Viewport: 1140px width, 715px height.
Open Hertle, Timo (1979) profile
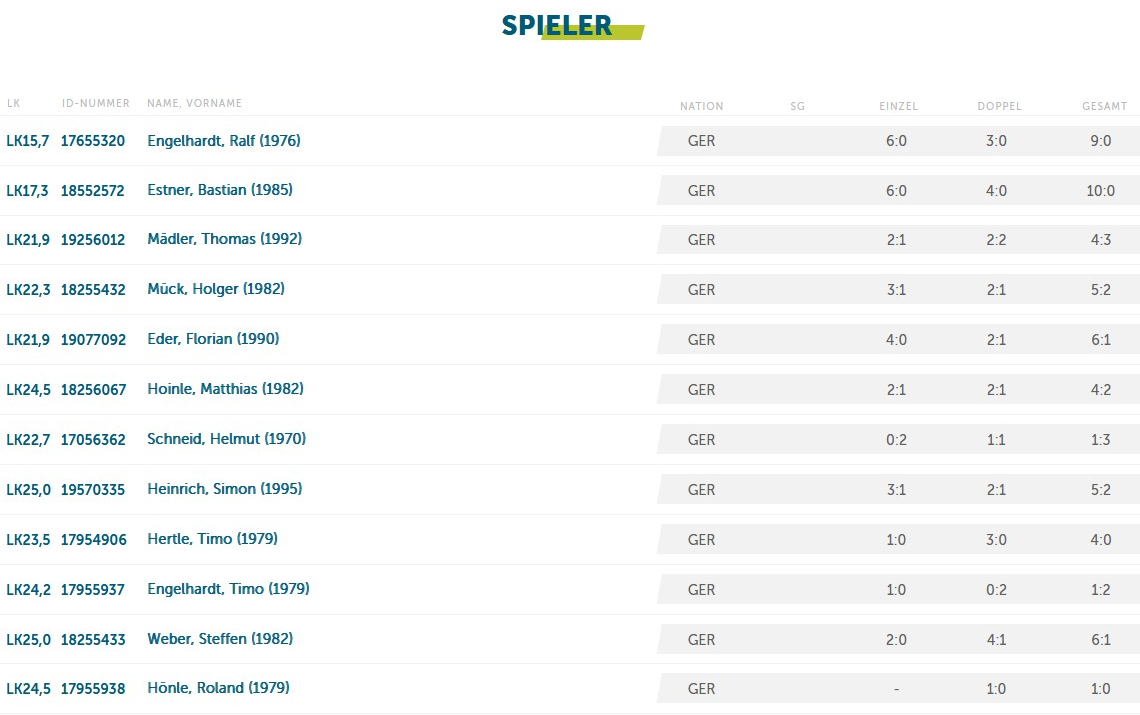[212, 539]
